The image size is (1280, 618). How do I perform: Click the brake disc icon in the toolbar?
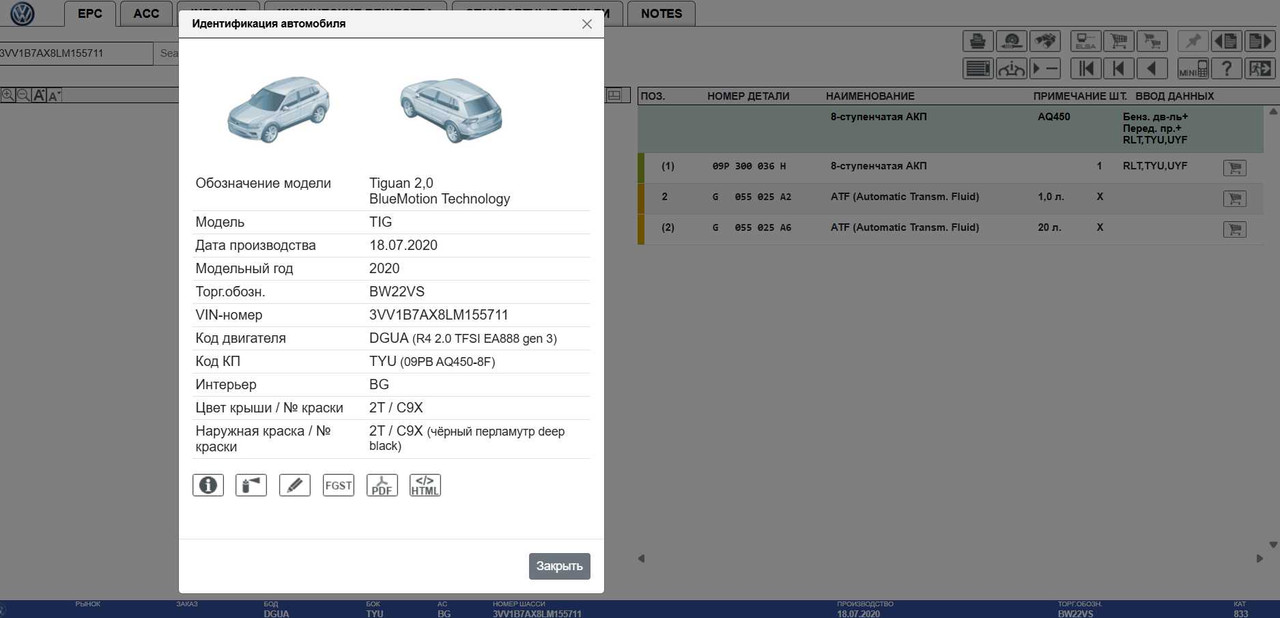tap(1012, 41)
